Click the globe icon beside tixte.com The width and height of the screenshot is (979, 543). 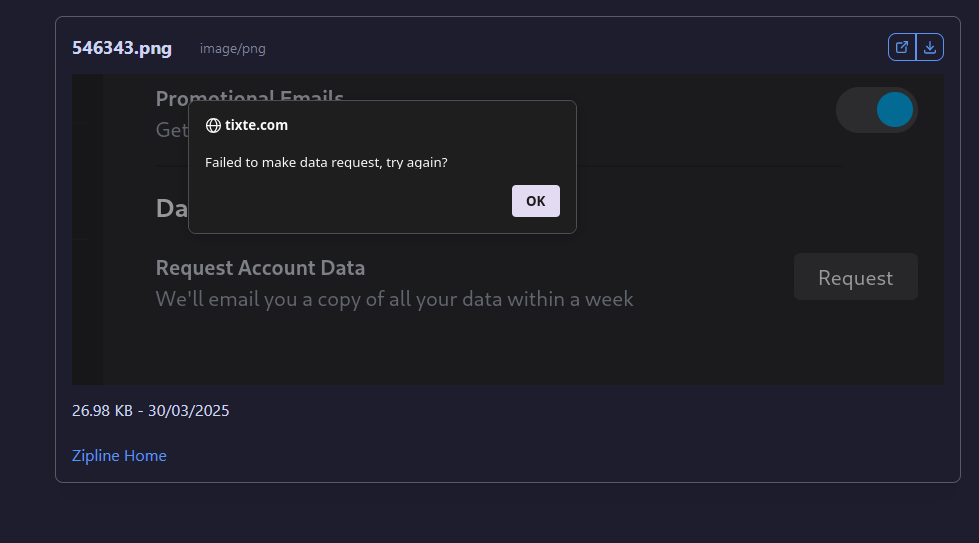tap(213, 125)
